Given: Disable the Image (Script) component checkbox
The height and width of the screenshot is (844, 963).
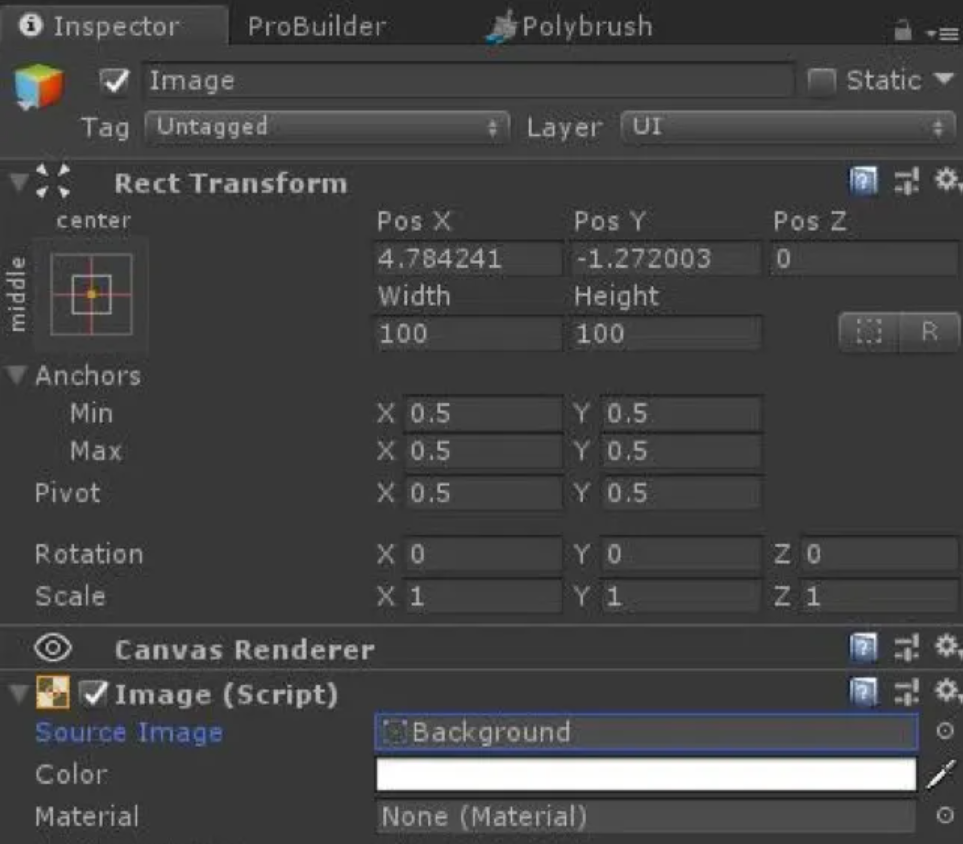Looking at the screenshot, I should [94, 693].
